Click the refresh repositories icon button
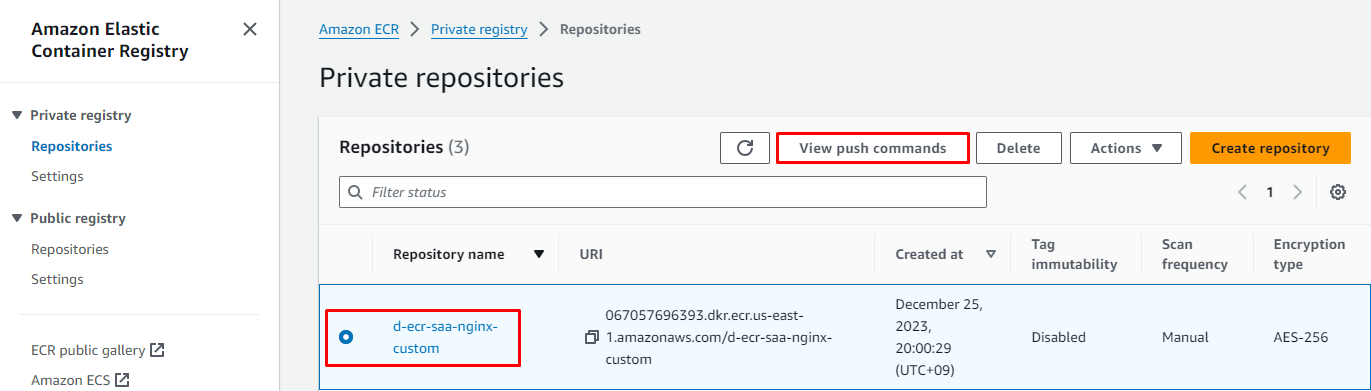 tap(745, 148)
